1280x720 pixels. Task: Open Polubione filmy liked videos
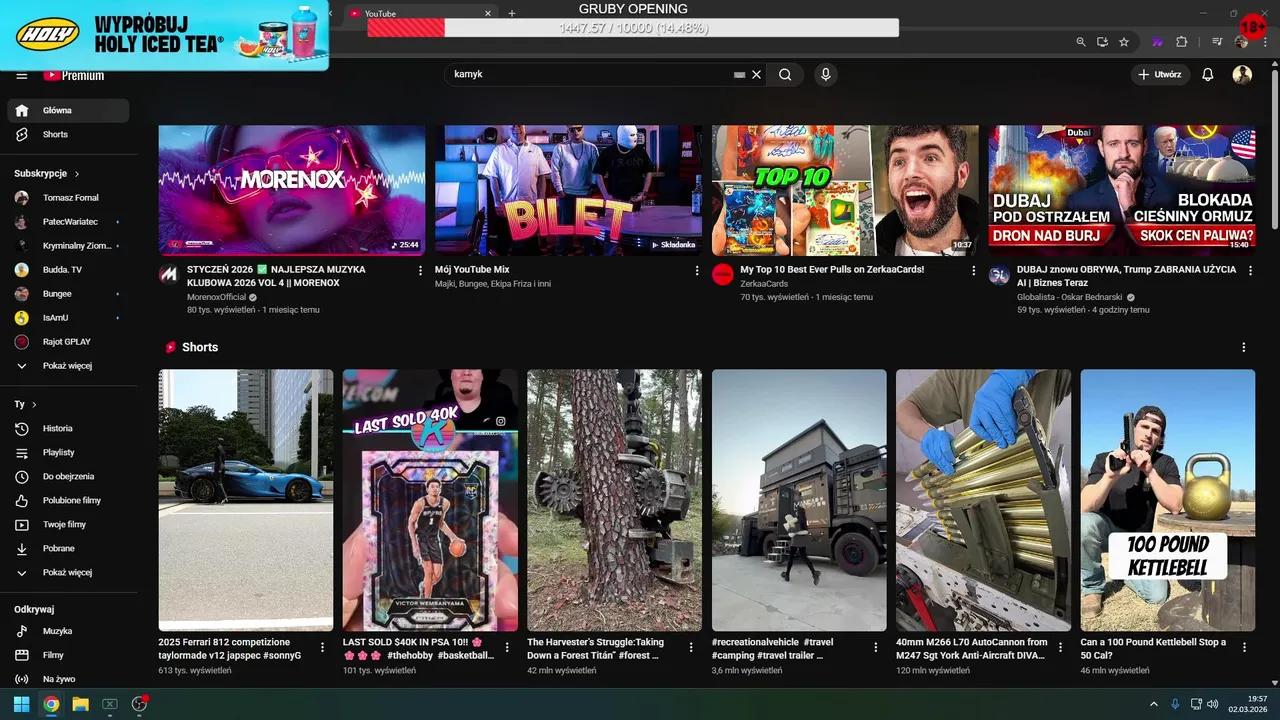(68, 500)
